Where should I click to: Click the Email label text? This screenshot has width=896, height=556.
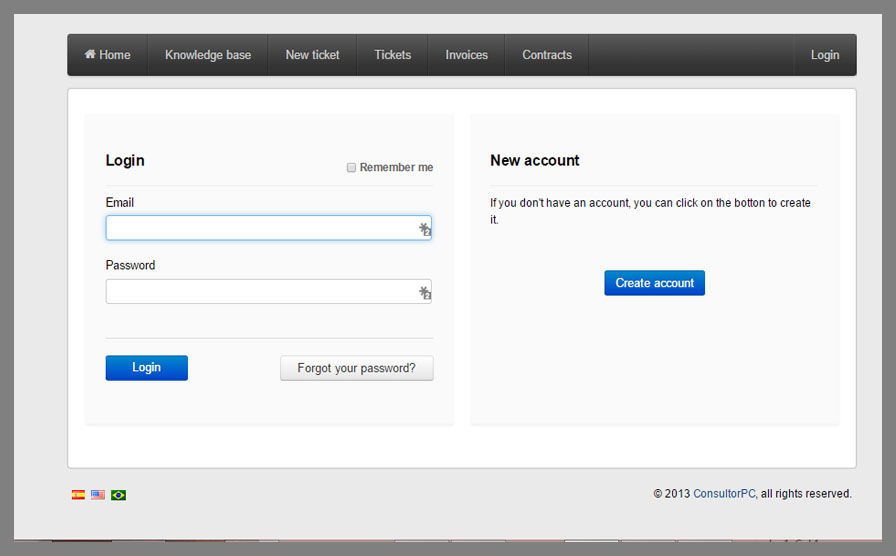[x=119, y=202]
